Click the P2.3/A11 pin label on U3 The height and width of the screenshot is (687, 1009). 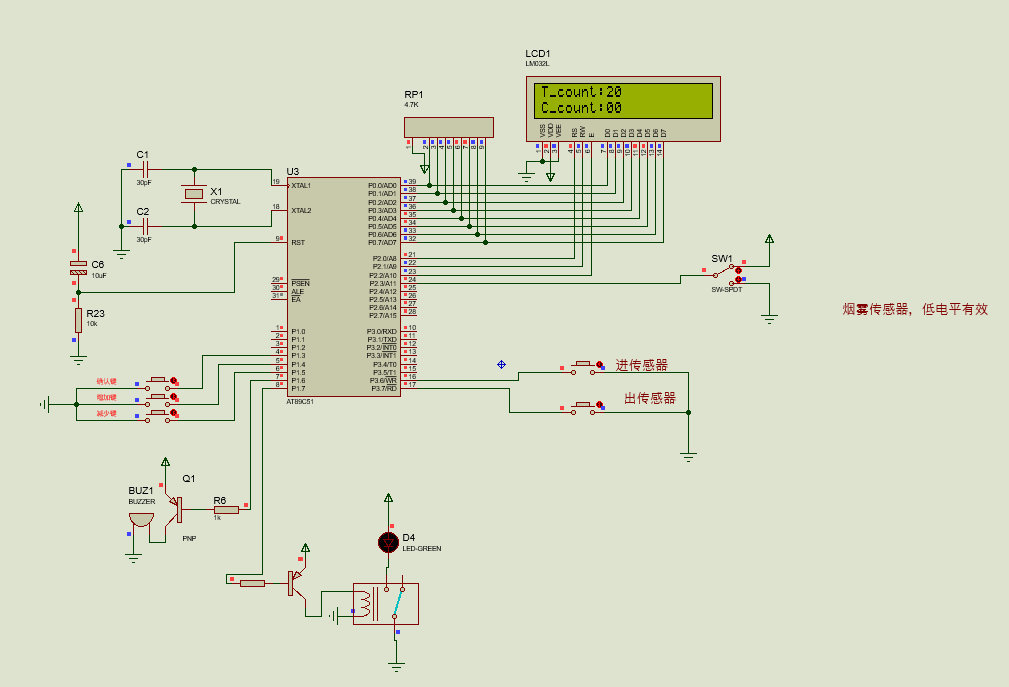[383, 283]
